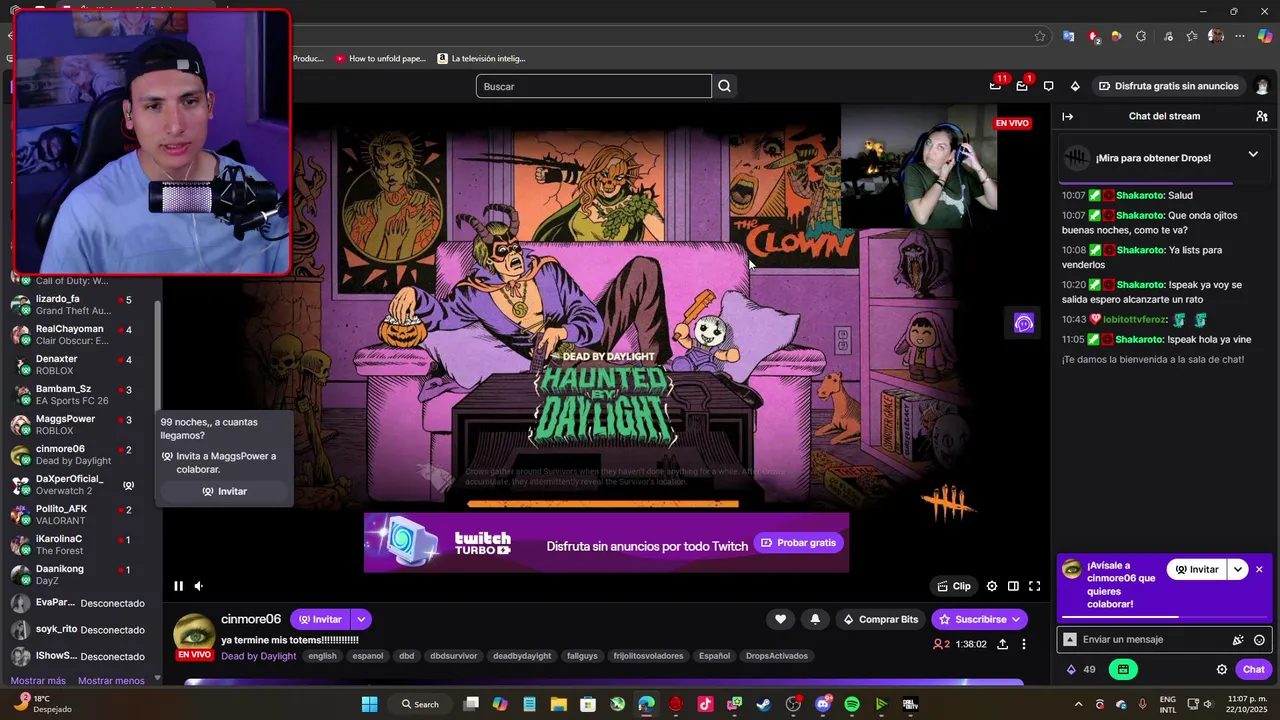Open the Bits diamond icon in top bar
1280x720 pixels.
1075,86
